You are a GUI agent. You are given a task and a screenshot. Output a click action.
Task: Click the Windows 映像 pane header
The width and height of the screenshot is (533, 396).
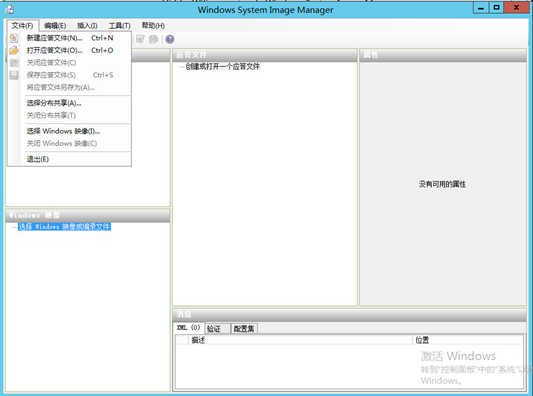point(88,215)
